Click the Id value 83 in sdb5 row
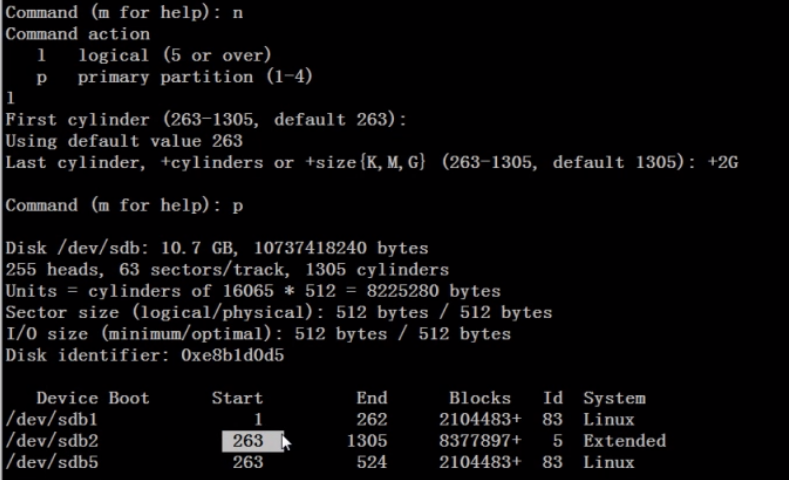This screenshot has width=789, height=480. coord(553,462)
